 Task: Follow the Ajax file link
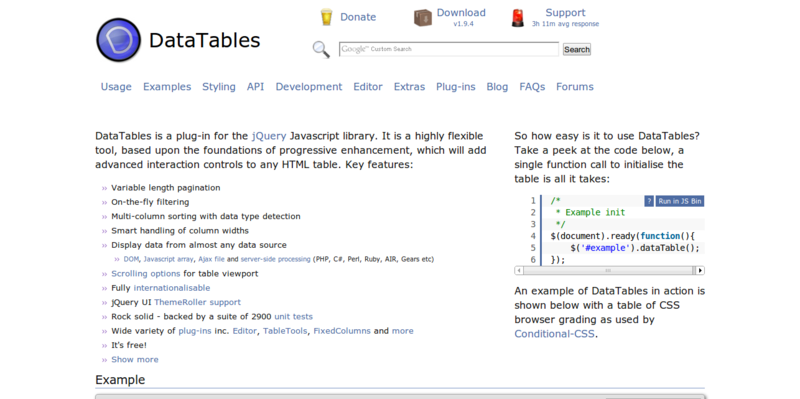click(x=211, y=259)
